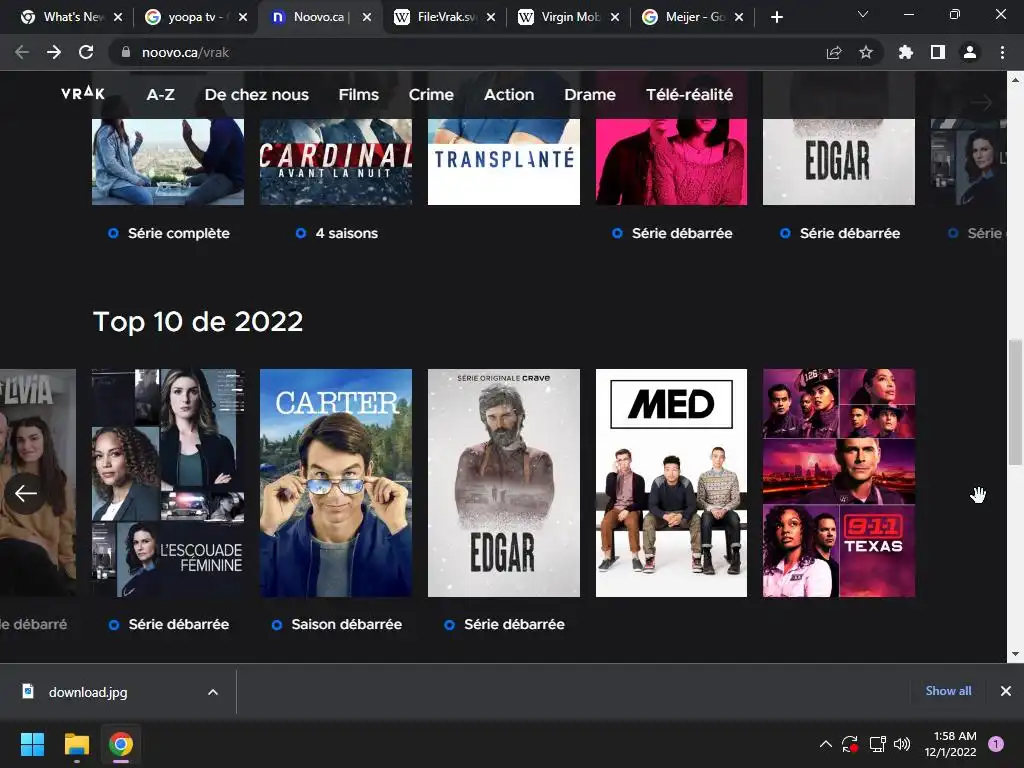
Task: Open the Chrome profile avatar
Action: [970, 52]
